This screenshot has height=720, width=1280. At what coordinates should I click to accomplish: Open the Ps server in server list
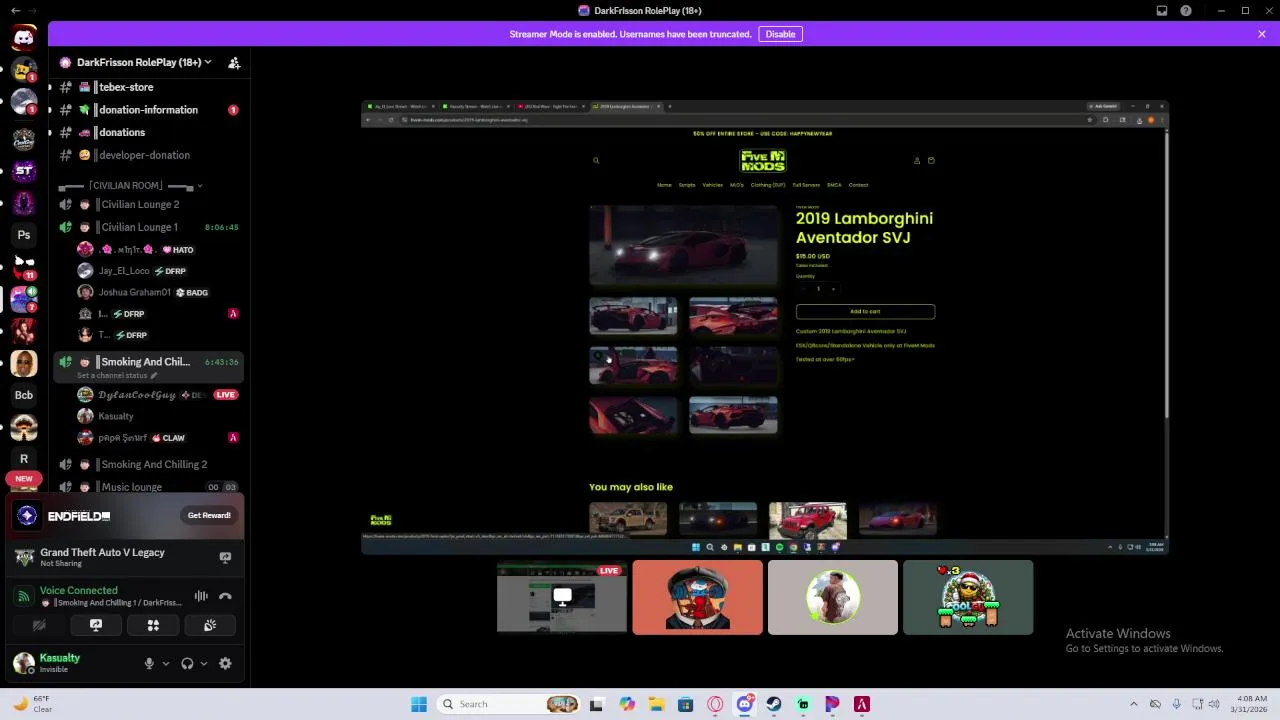pos(24,235)
